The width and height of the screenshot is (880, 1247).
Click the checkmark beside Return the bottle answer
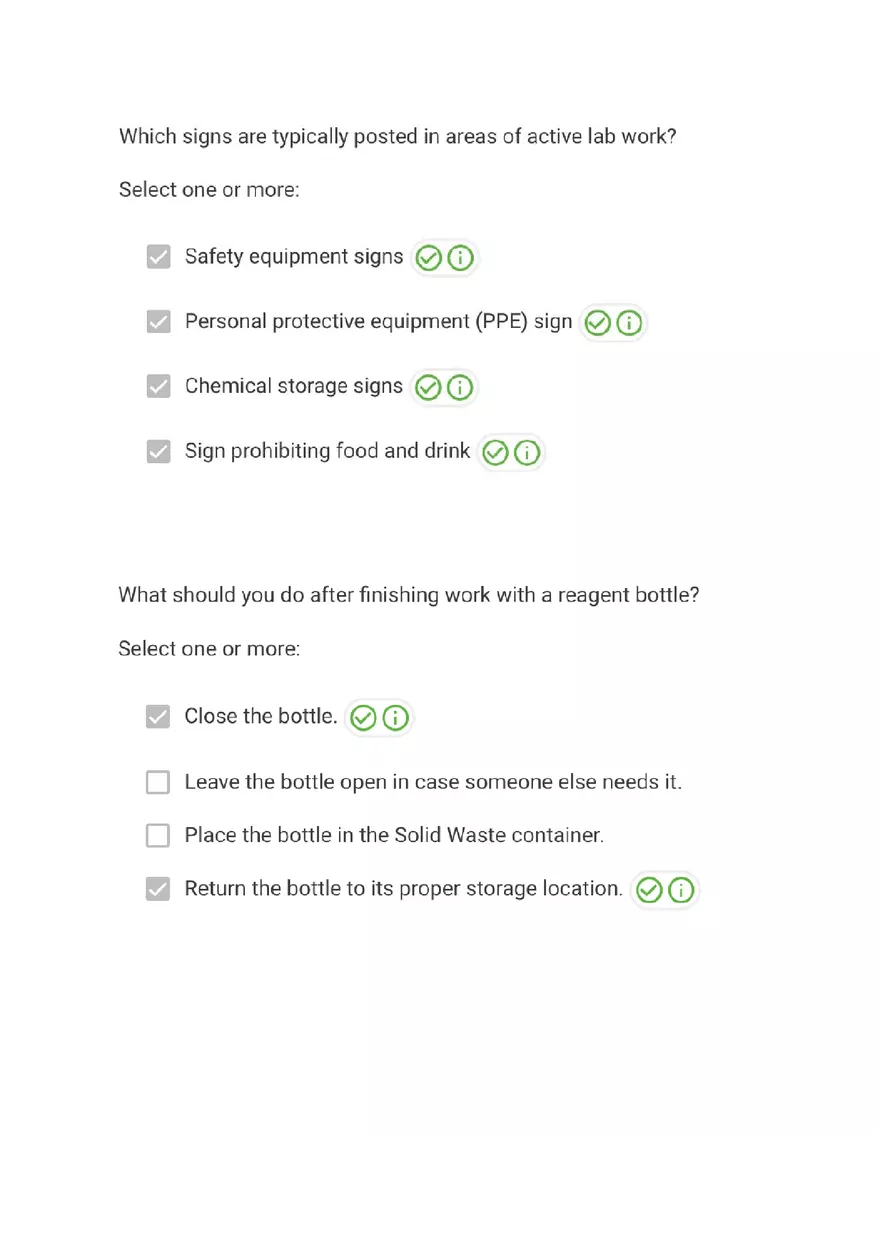[650, 889]
